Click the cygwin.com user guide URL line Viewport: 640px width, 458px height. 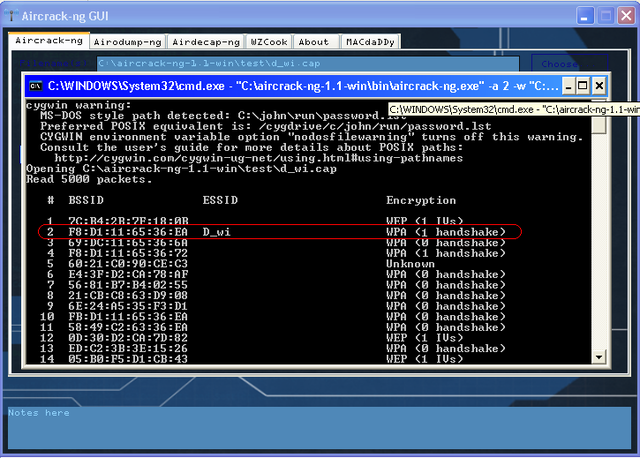pos(259,158)
